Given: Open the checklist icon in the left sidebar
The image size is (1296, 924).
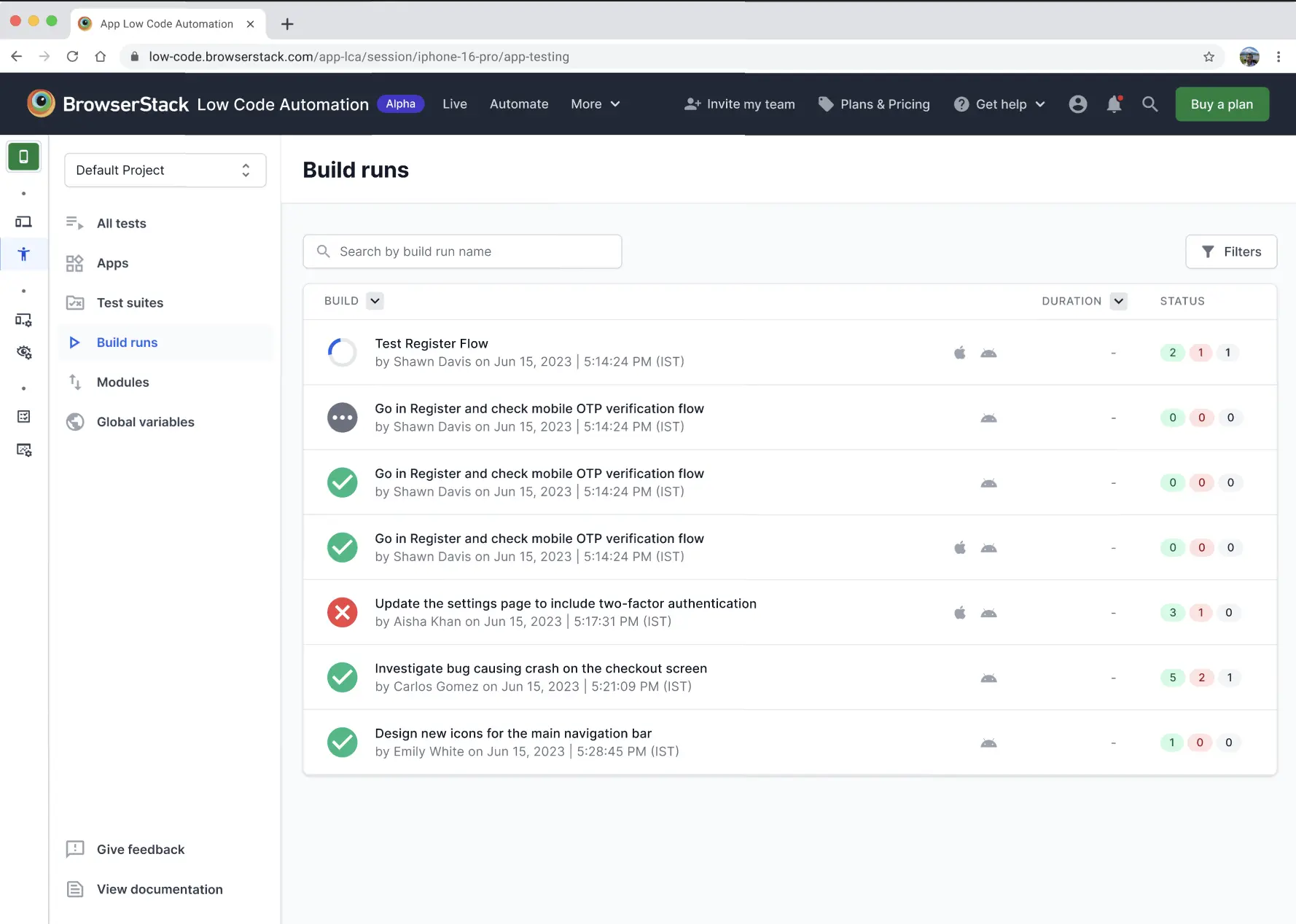Looking at the screenshot, I should click(24, 416).
